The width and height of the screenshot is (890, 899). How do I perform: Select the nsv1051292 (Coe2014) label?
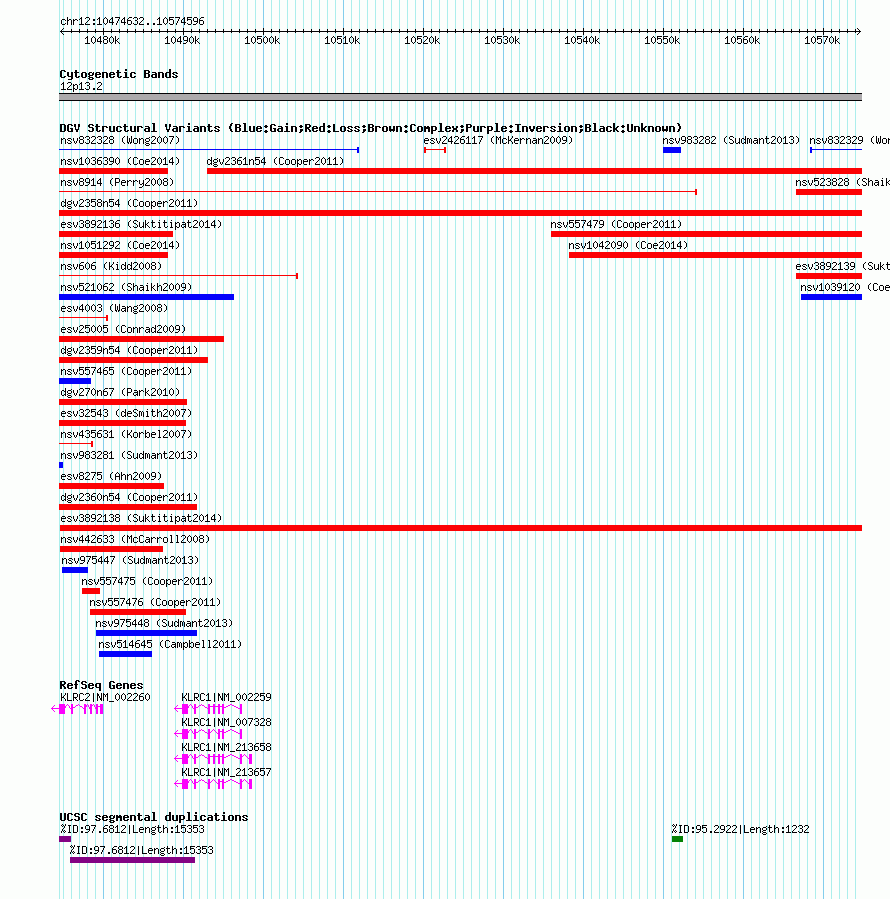[120, 245]
